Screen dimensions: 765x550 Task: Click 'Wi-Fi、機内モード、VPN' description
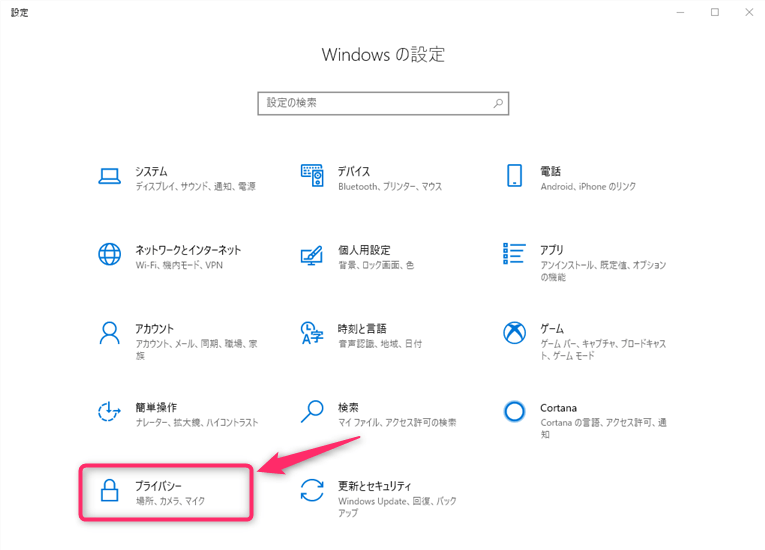[x=179, y=265]
